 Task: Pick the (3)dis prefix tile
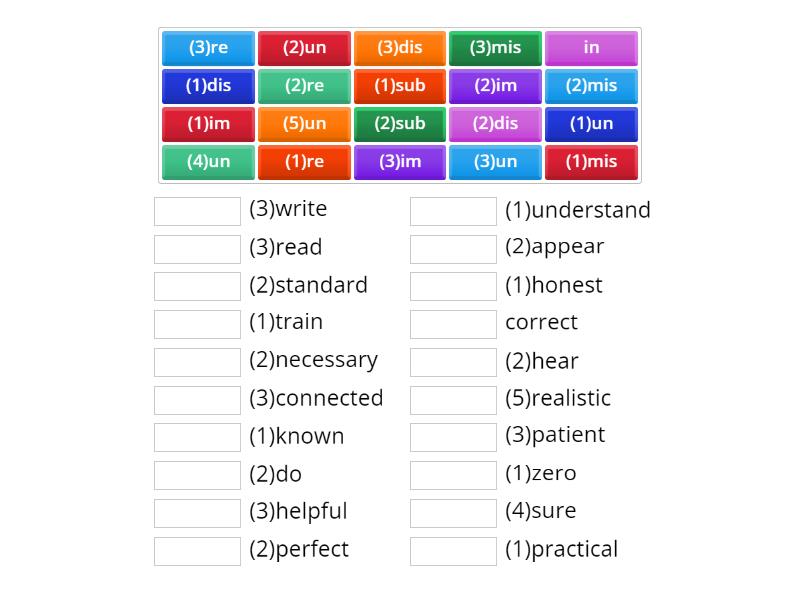pyautogui.click(x=400, y=47)
